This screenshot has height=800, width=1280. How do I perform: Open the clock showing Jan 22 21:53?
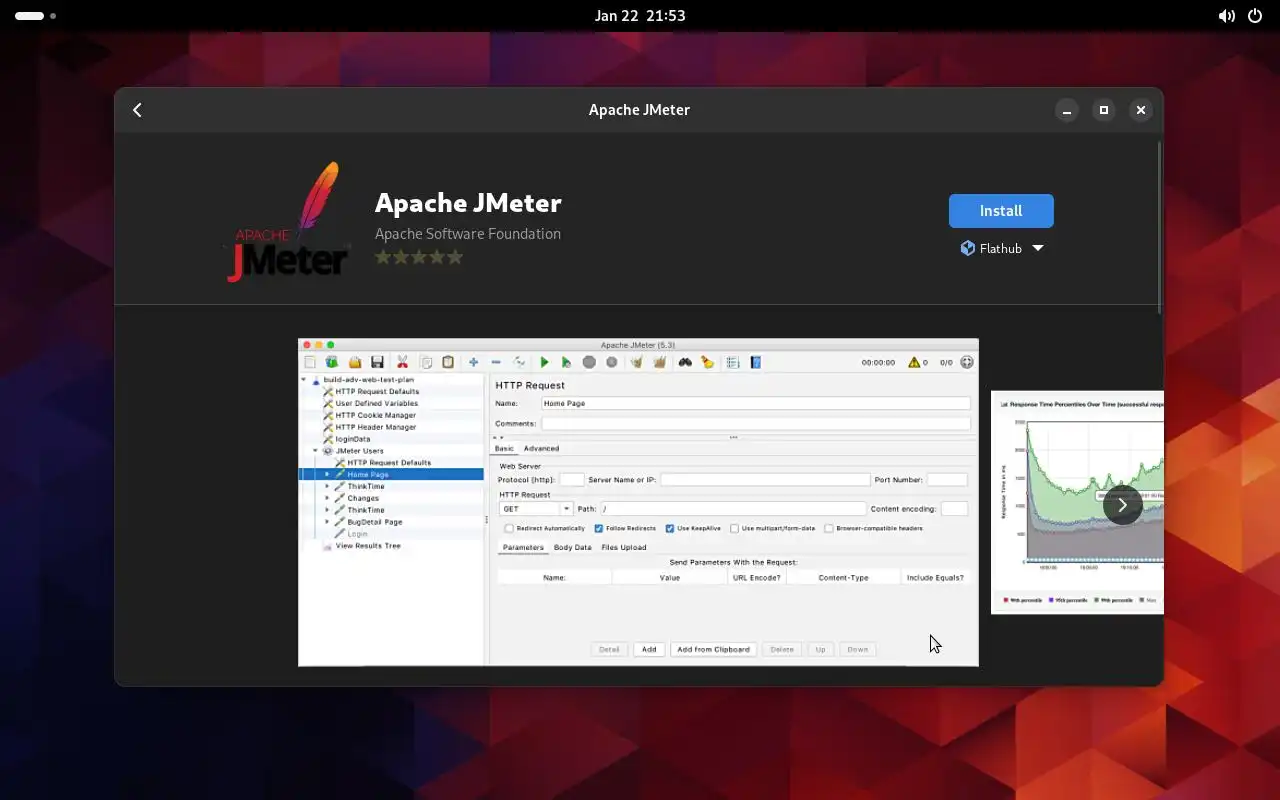(x=640, y=16)
